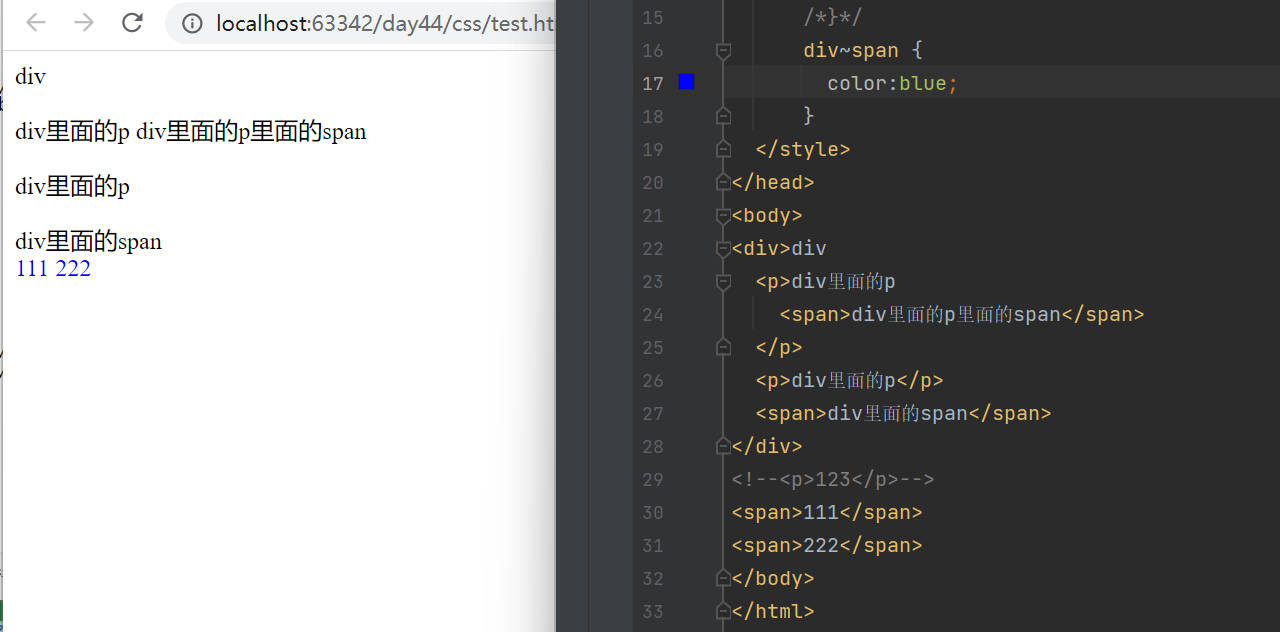This screenshot has height=632, width=1280.
Task: Collapse the <p> block on line 23
Action: click(x=723, y=281)
